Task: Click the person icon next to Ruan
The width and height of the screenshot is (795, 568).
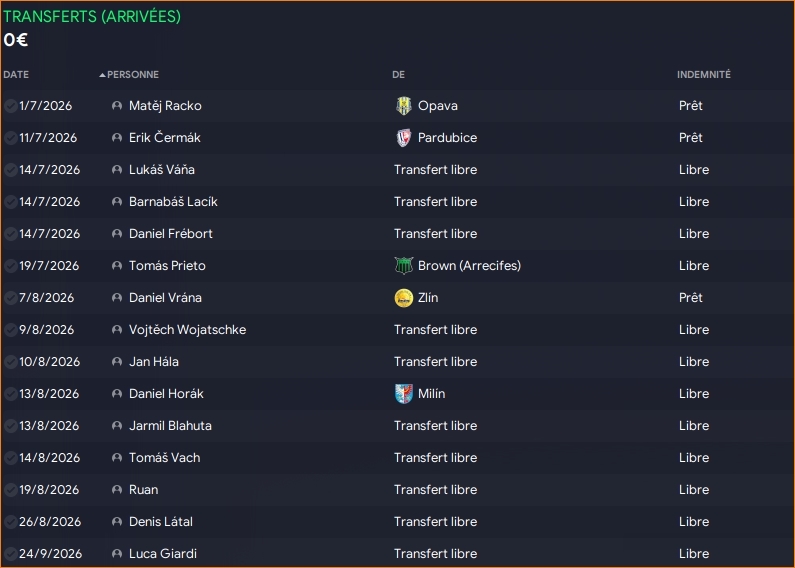Action: [117, 490]
